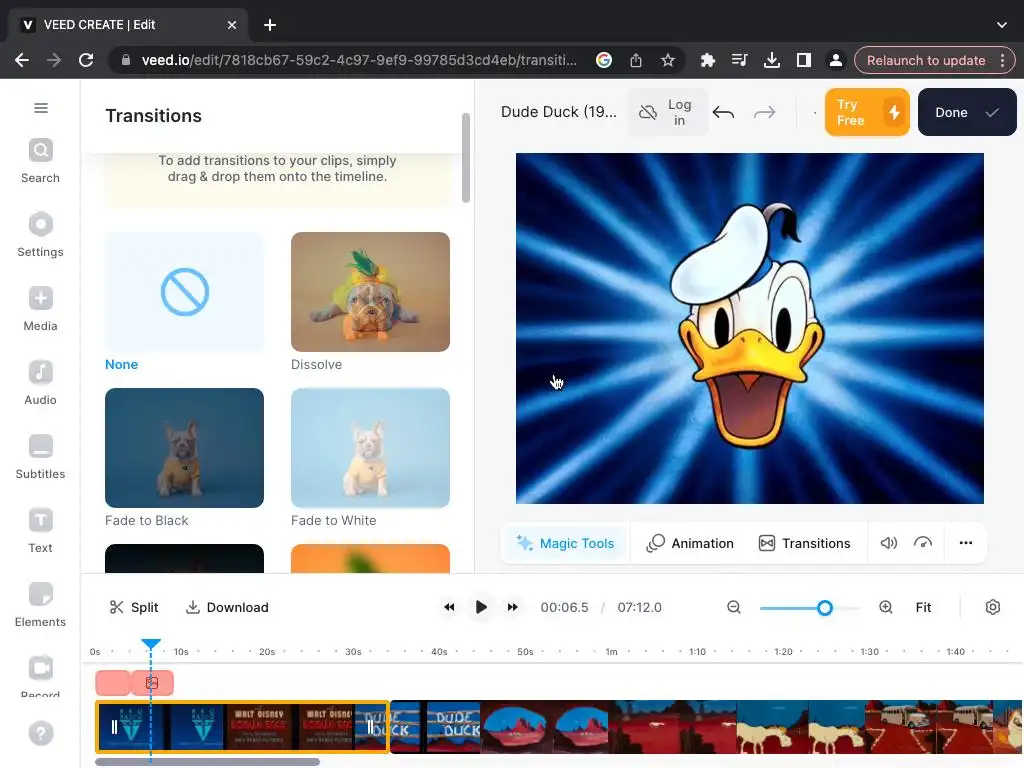Click the help question mark icon
Screen dimensions: 1024x768
point(40,733)
